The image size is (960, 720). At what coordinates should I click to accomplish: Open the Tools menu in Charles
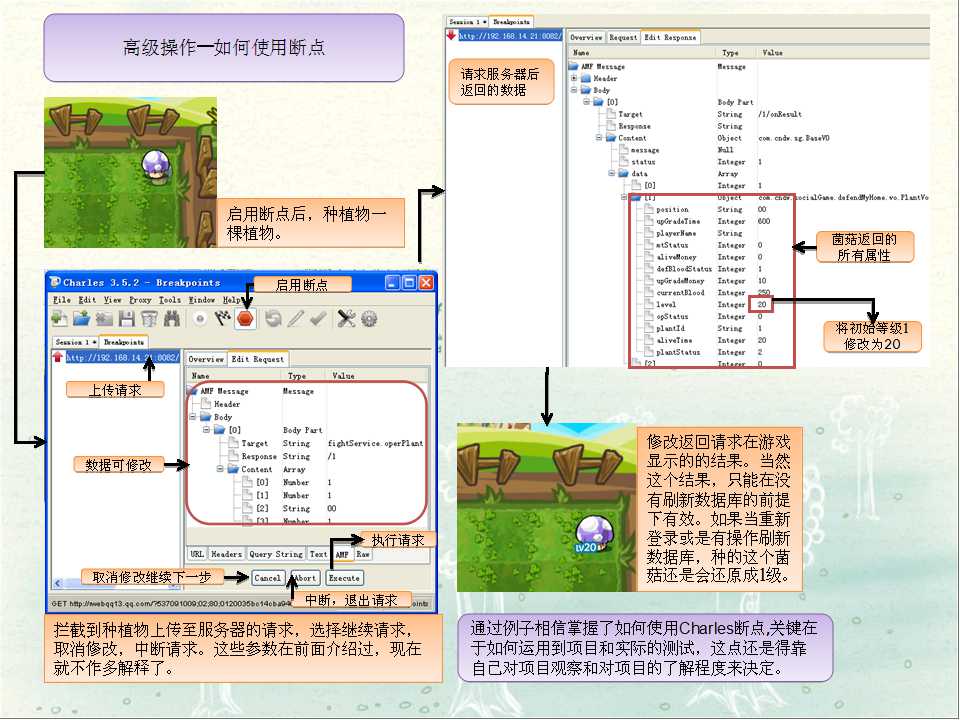[x=170, y=300]
